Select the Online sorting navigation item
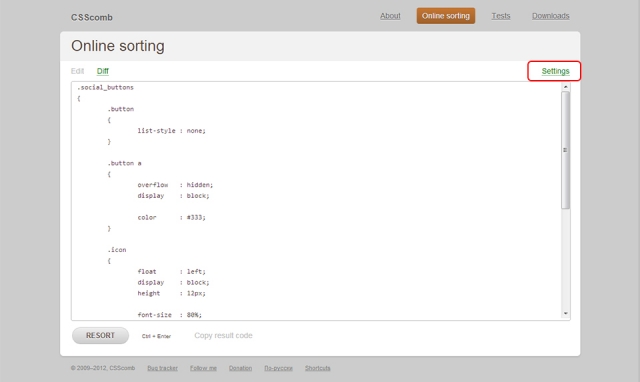Image resolution: width=640 pixels, height=382 pixels. (446, 16)
